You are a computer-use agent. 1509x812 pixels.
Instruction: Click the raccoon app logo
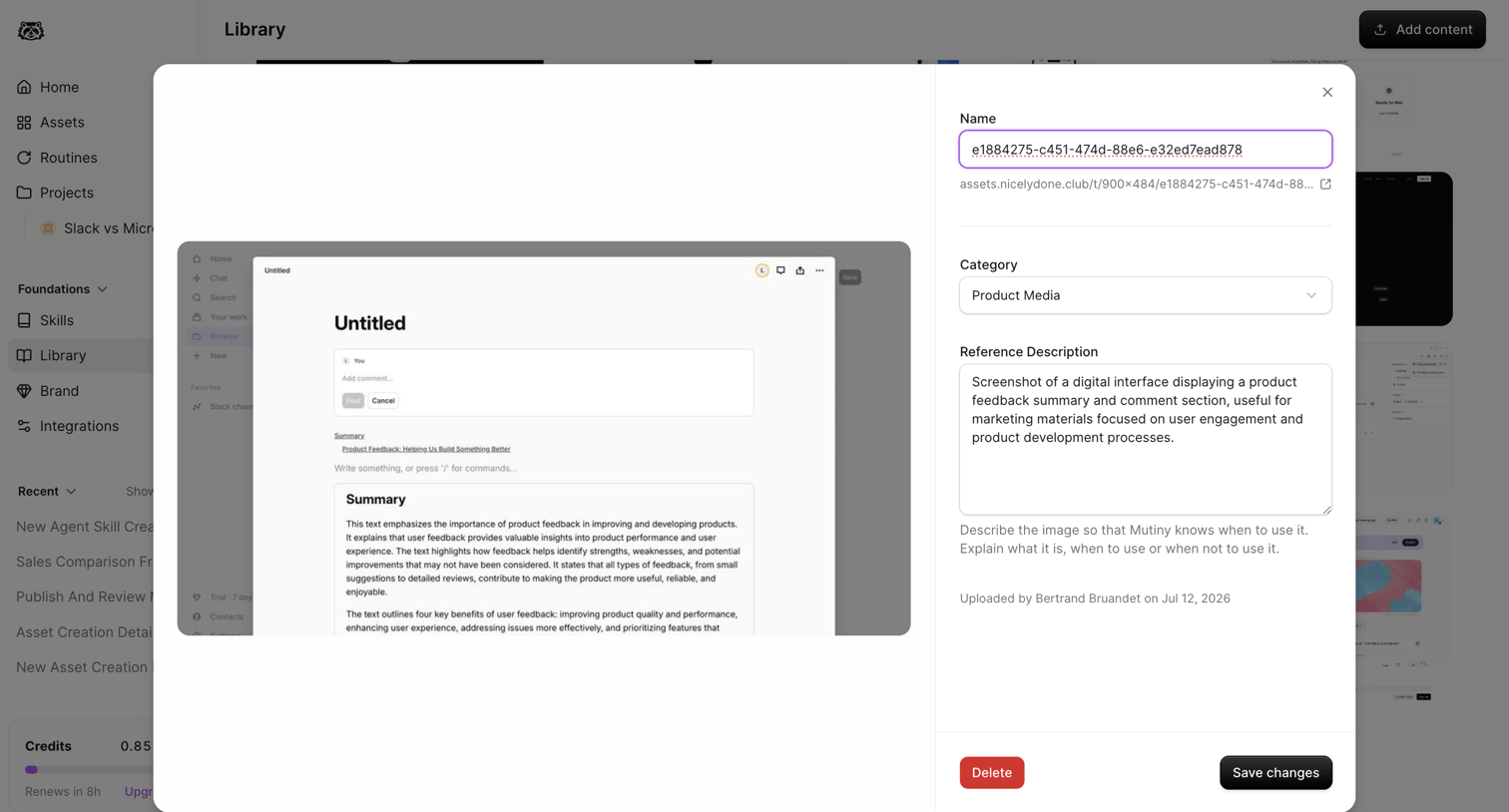pos(31,30)
